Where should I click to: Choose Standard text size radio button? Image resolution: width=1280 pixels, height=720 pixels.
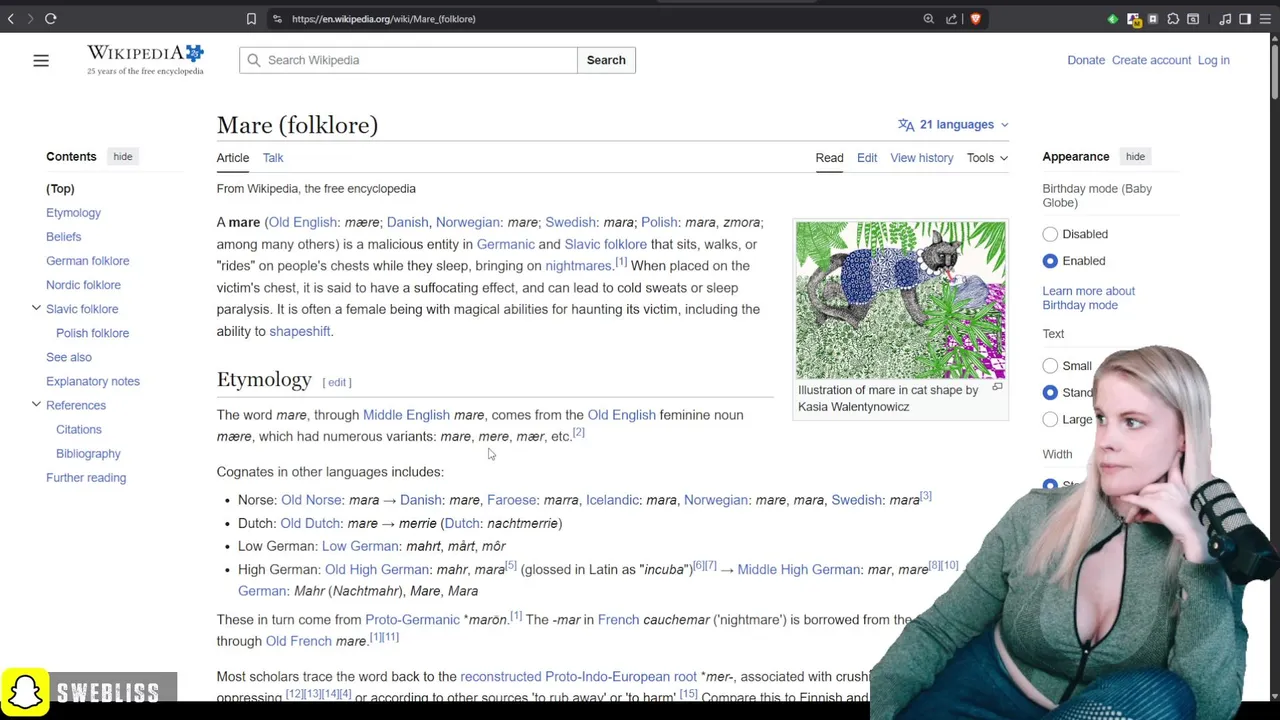[x=1050, y=393]
